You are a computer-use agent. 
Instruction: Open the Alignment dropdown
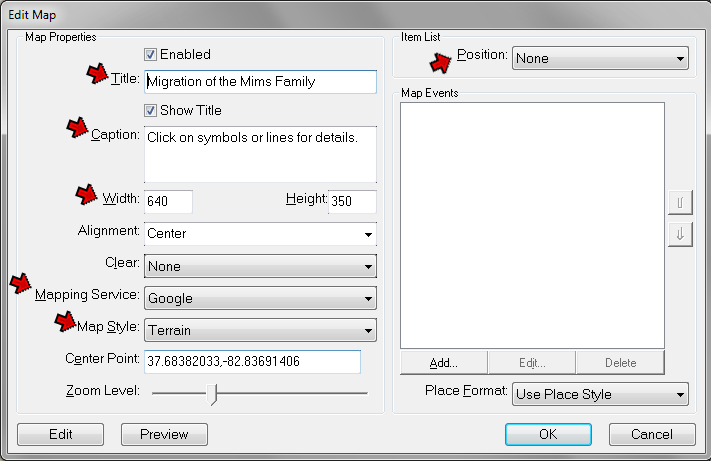click(260, 234)
